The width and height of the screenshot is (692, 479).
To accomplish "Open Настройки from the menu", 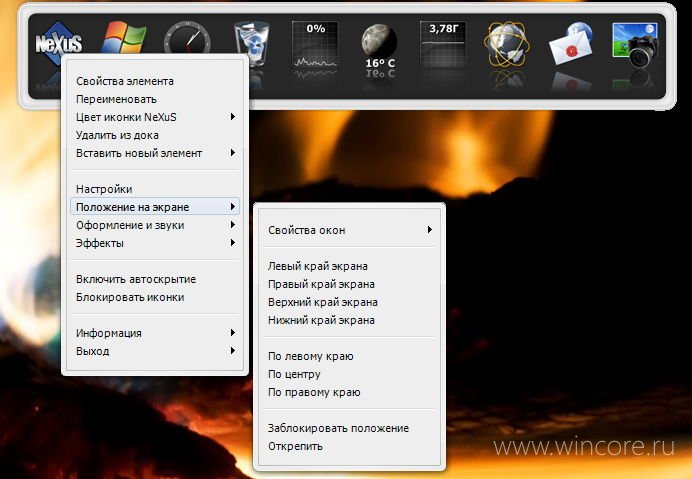I will (155, 189).
